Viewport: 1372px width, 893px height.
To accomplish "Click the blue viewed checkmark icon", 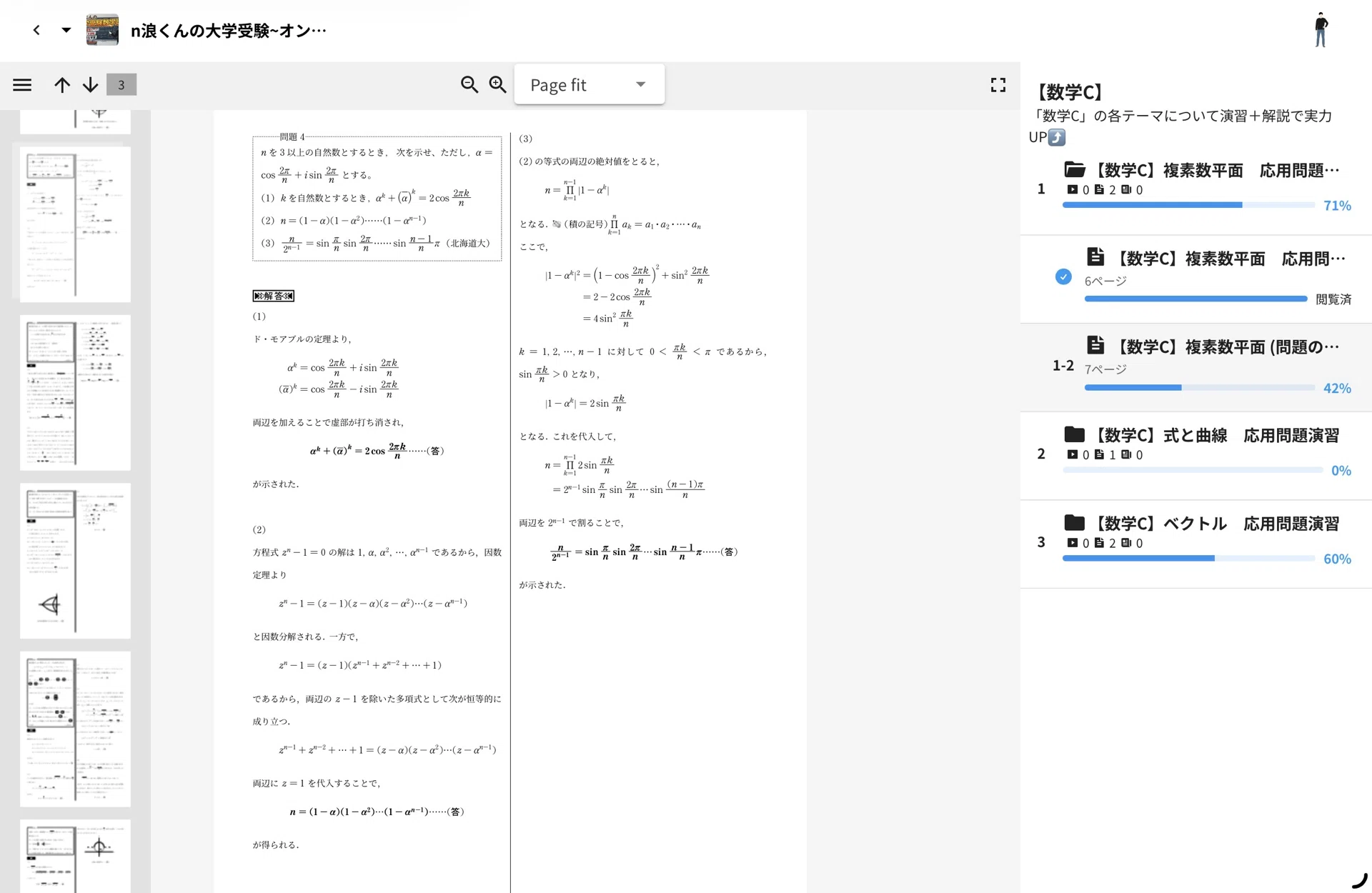I will click(1063, 276).
